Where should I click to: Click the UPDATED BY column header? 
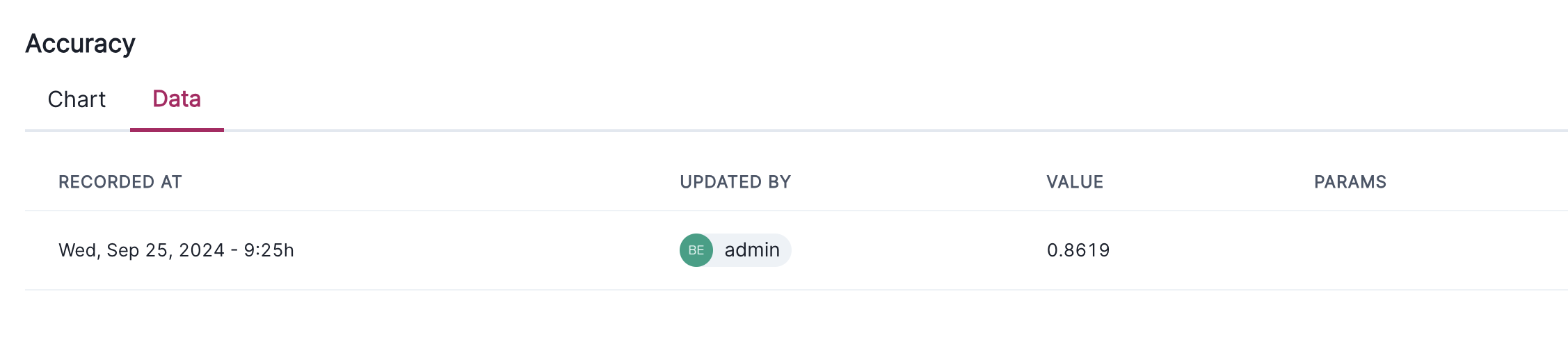click(x=735, y=182)
